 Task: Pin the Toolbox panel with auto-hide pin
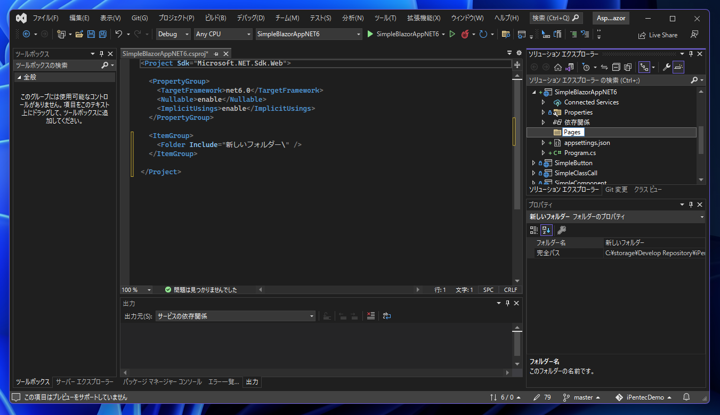(x=101, y=54)
